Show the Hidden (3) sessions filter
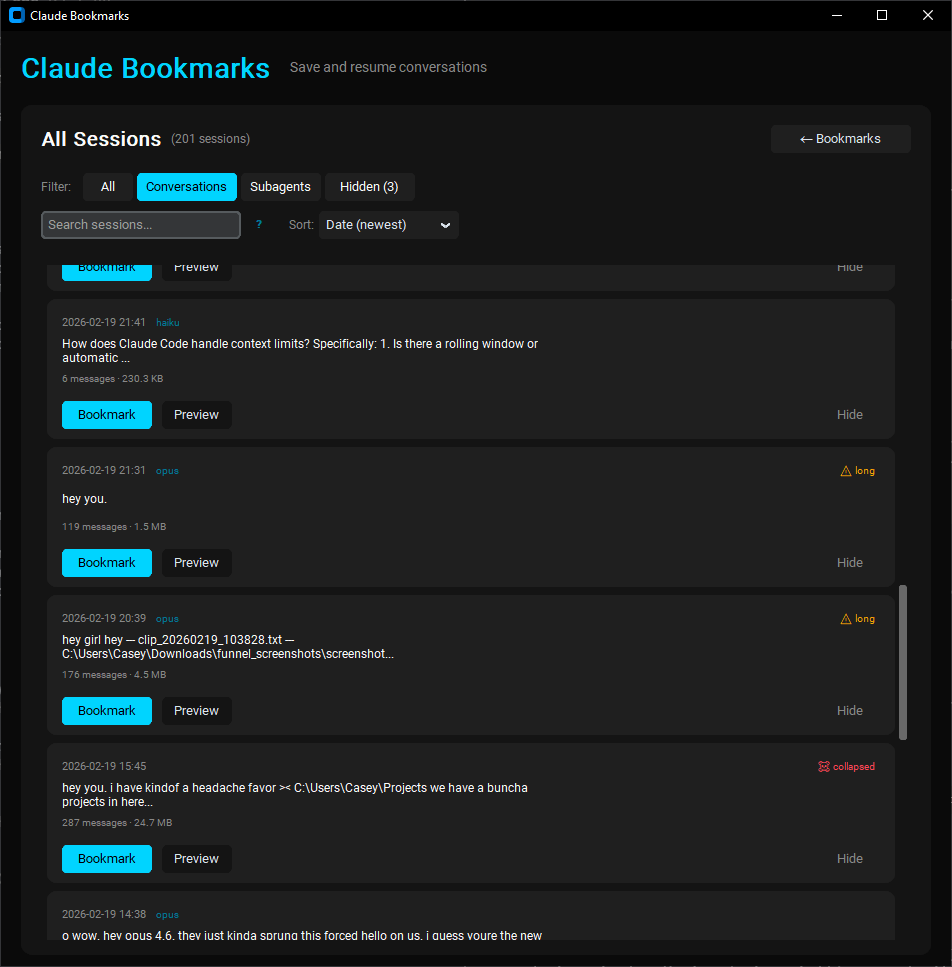The width and height of the screenshot is (952, 967). pos(369,187)
